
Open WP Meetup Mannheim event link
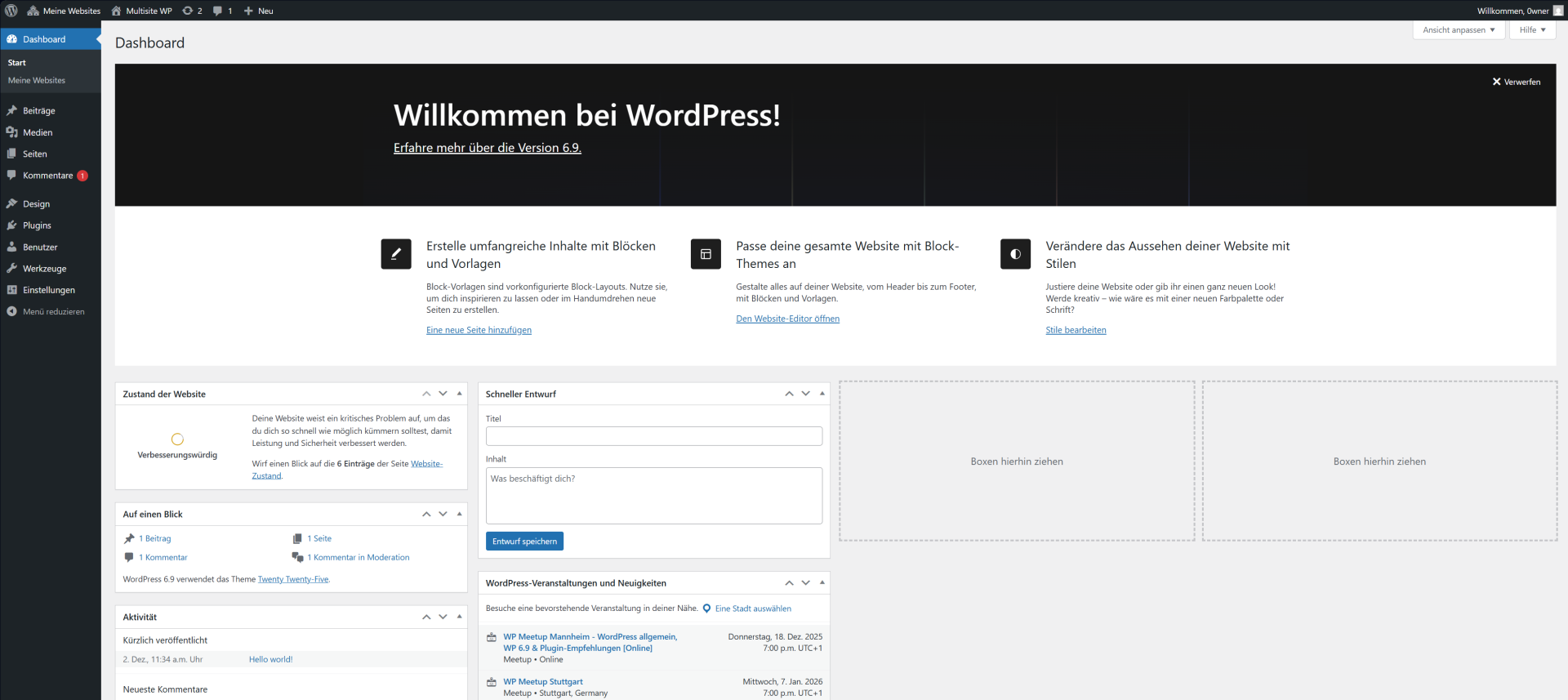[x=590, y=642]
